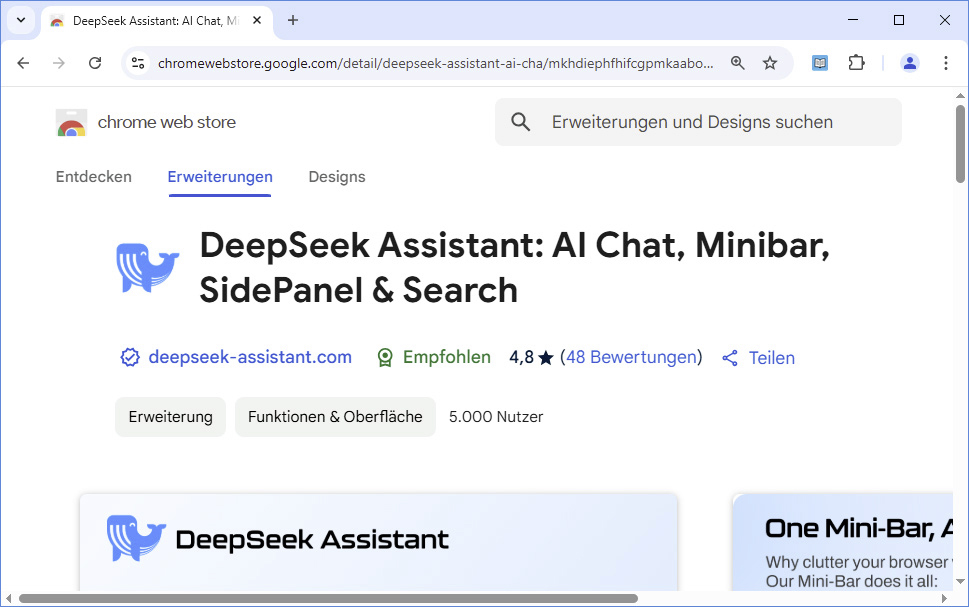Image resolution: width=969 pixels, height=607 pixels.
Task: Open the 48 Bewertungen link
Action: [x=632, y=357]
